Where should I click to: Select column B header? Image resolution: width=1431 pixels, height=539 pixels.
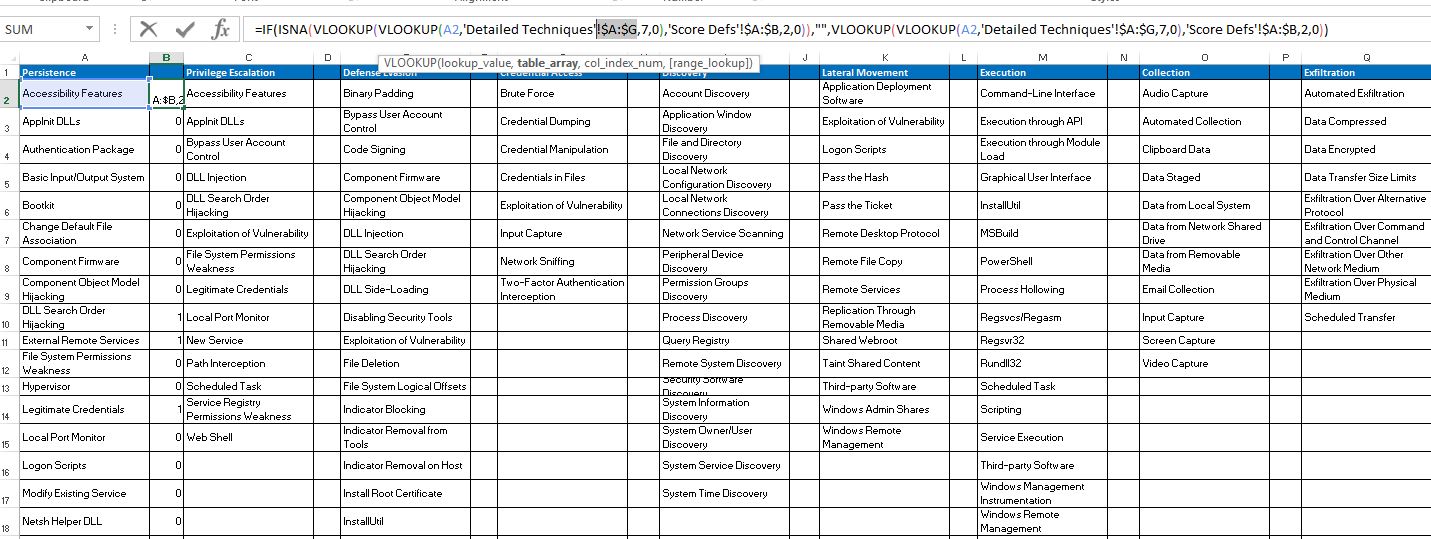coord(166,58)
